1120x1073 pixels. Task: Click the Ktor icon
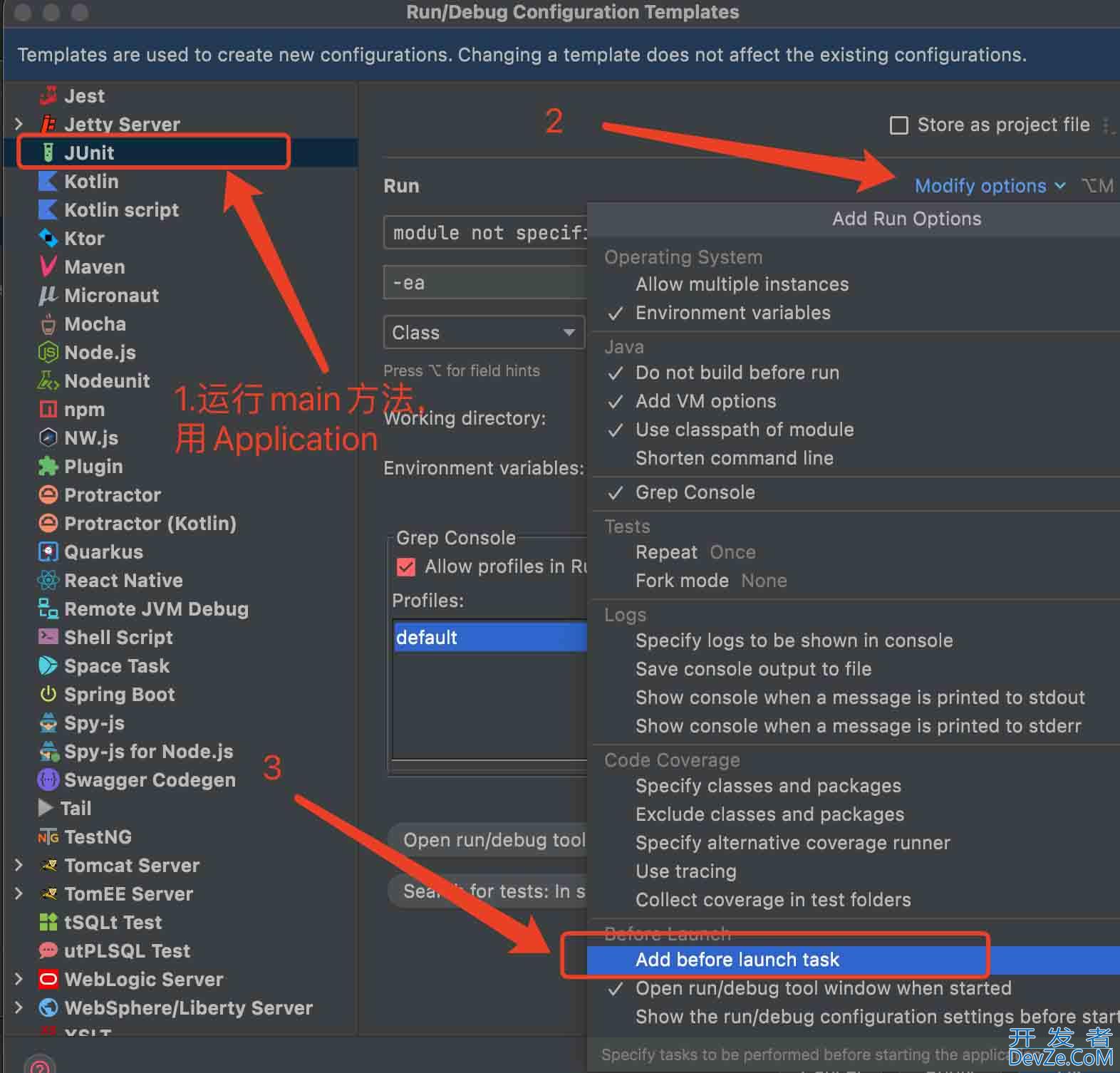pyautogui.click(x=48, y=238)
